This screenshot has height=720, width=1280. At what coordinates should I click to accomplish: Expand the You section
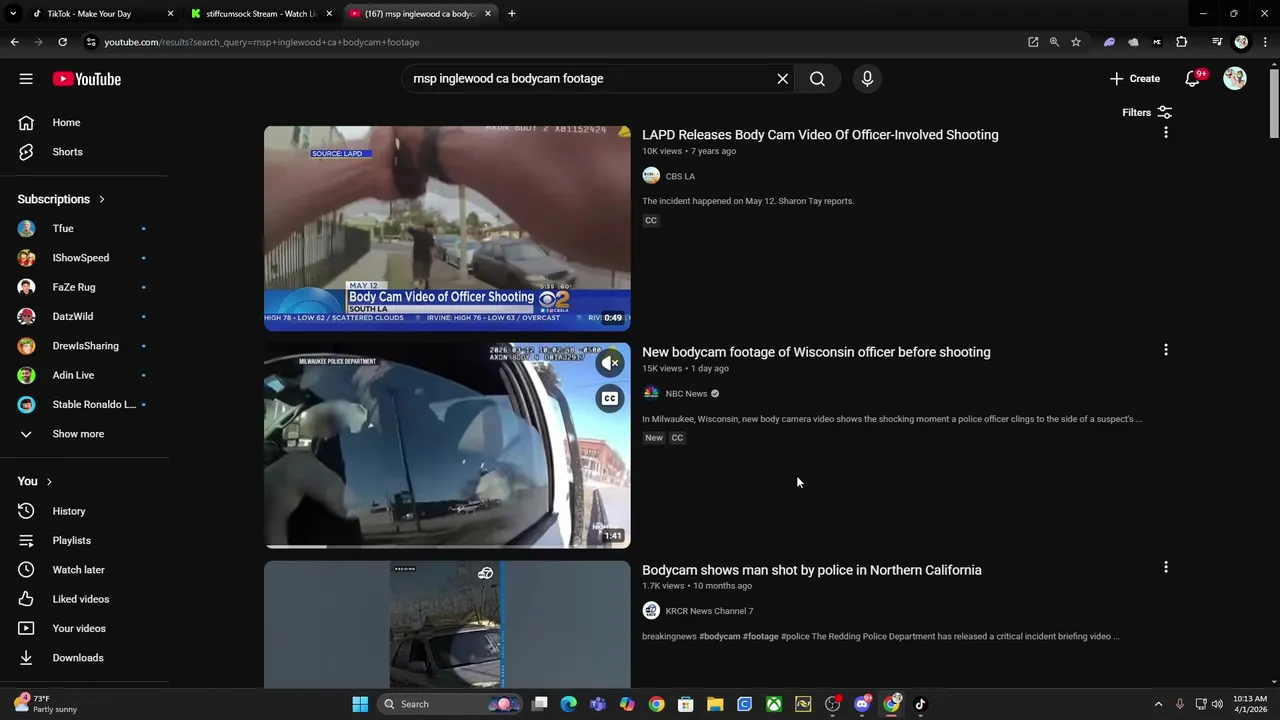pyautogui.click(x=35, y=481)
